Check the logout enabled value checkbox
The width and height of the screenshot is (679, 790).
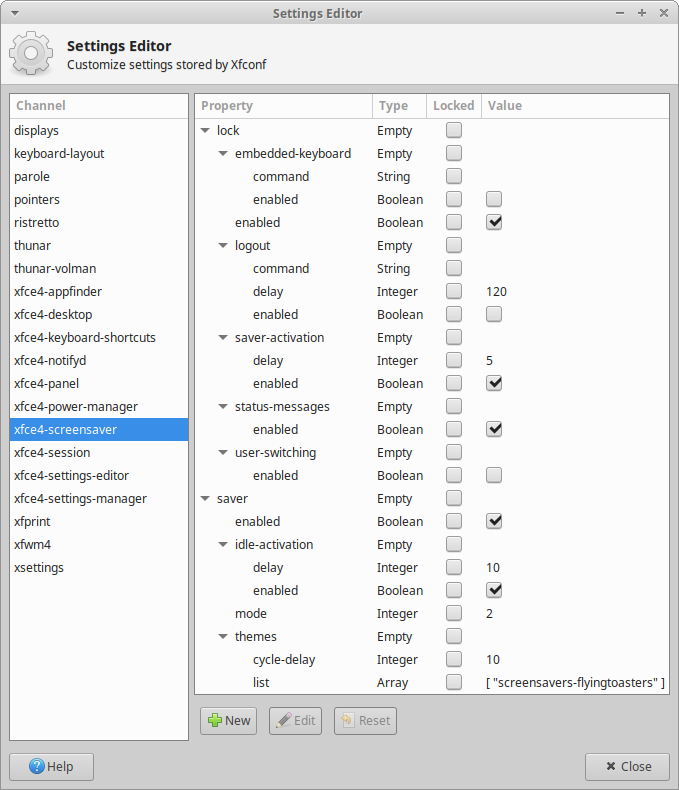coord(494,314)
